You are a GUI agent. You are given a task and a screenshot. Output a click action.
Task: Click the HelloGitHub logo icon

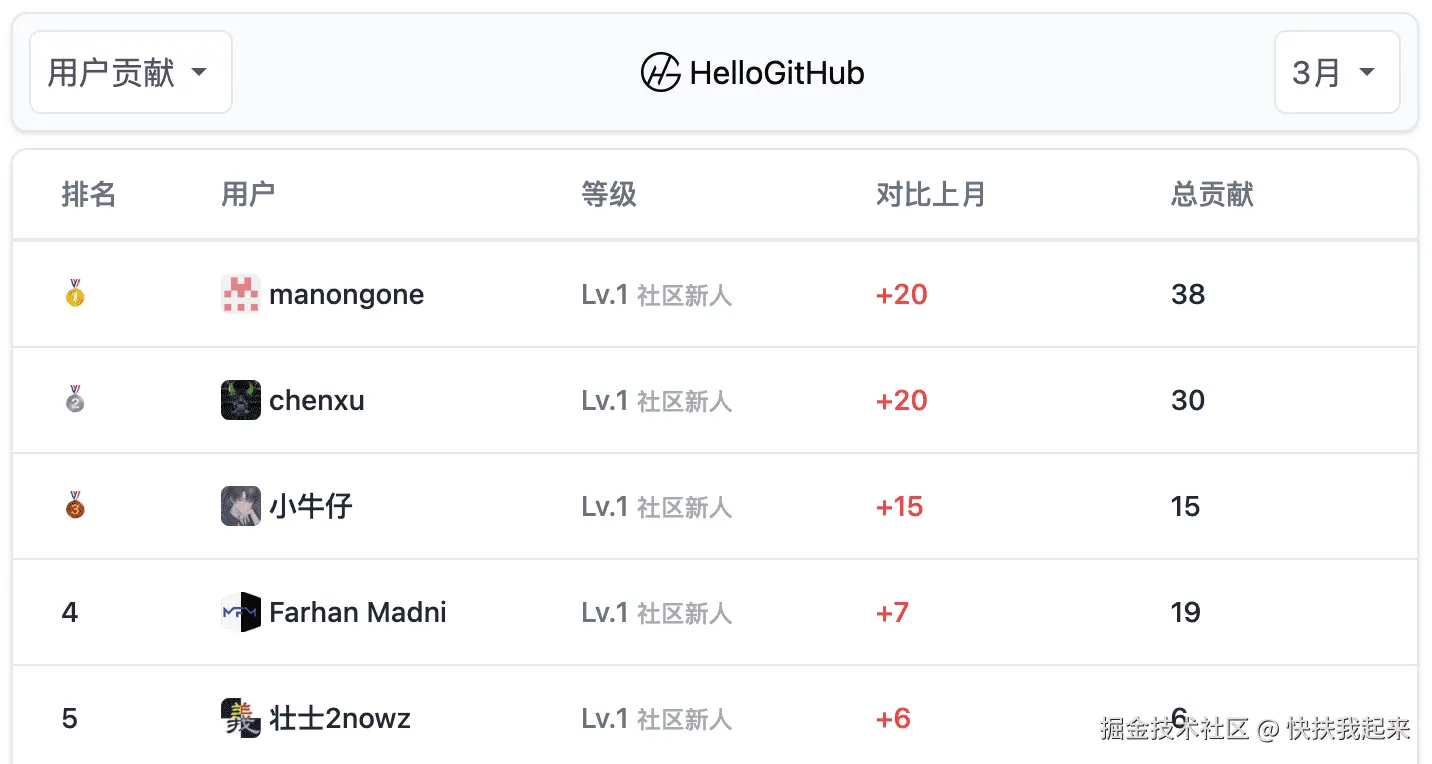[x=660, y=72]
